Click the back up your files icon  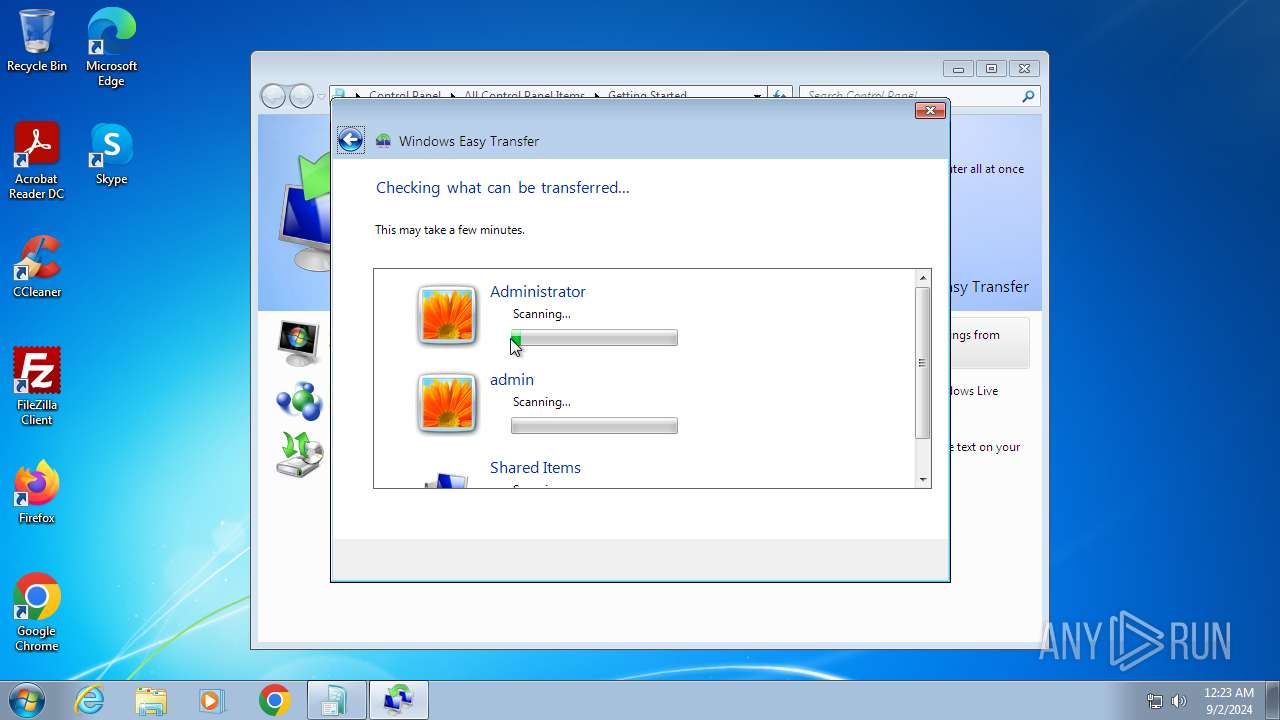[x=299, y=455]
